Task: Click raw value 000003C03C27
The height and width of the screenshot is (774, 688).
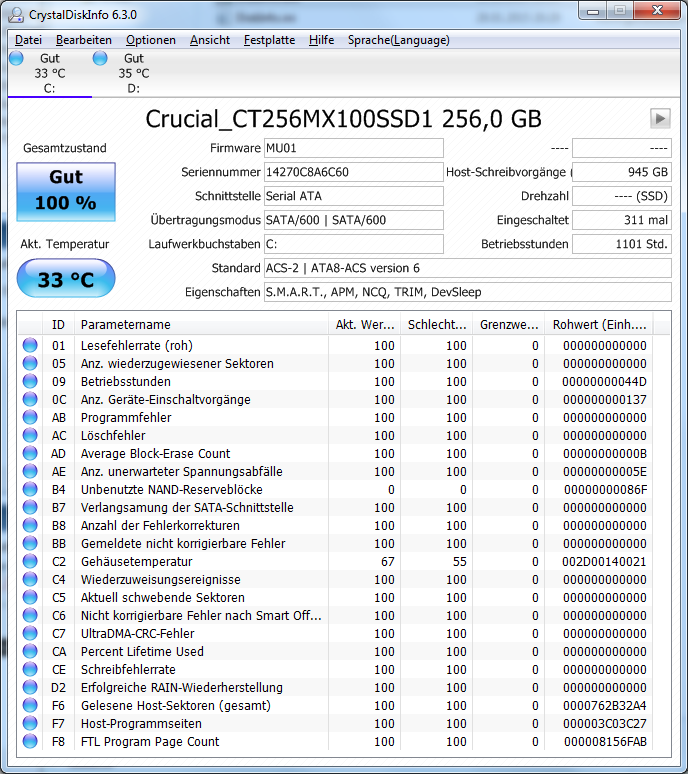Action: [x=605, y=724]
